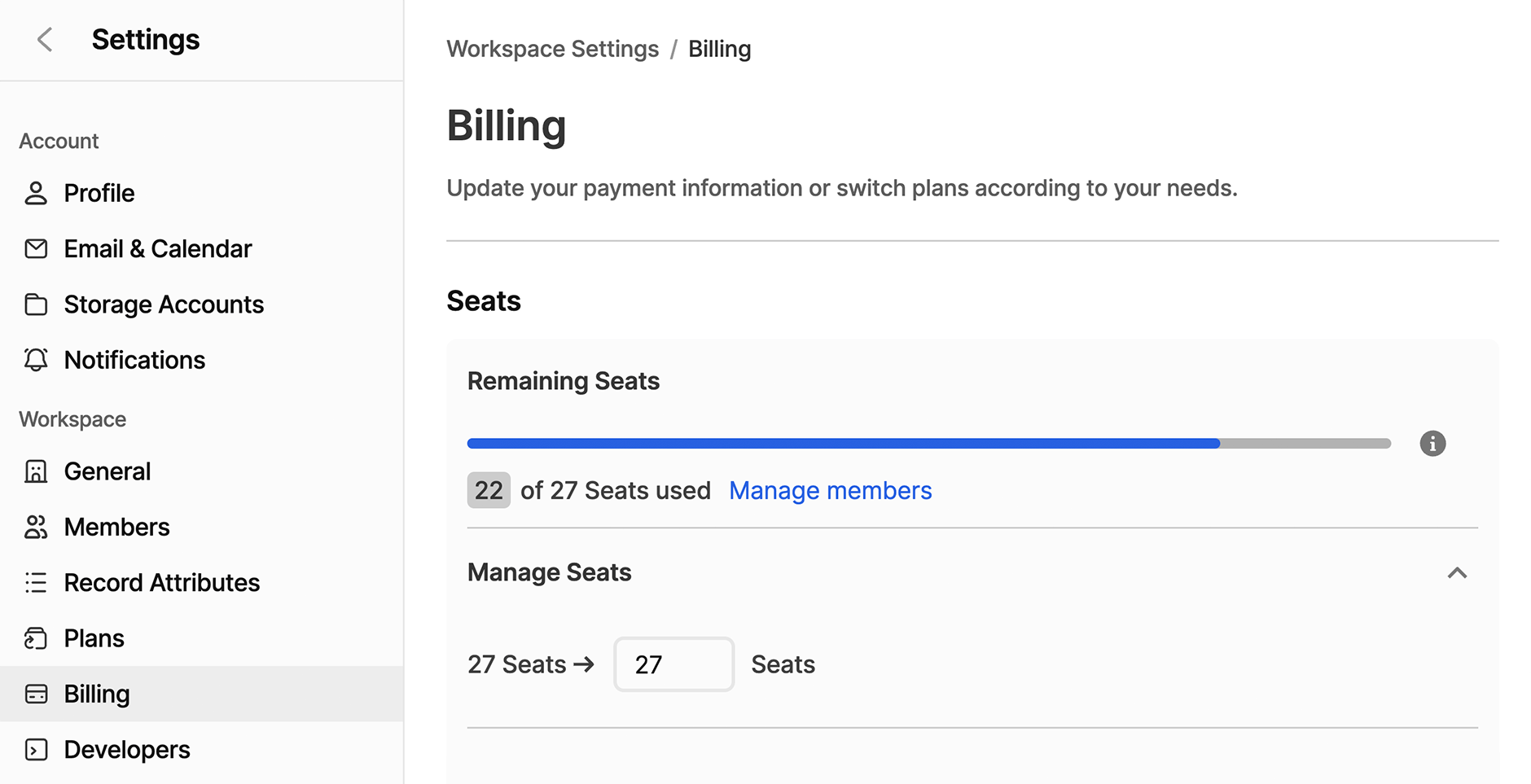Open Notifications settings
Screen dimensions: 1531x784
202,360
